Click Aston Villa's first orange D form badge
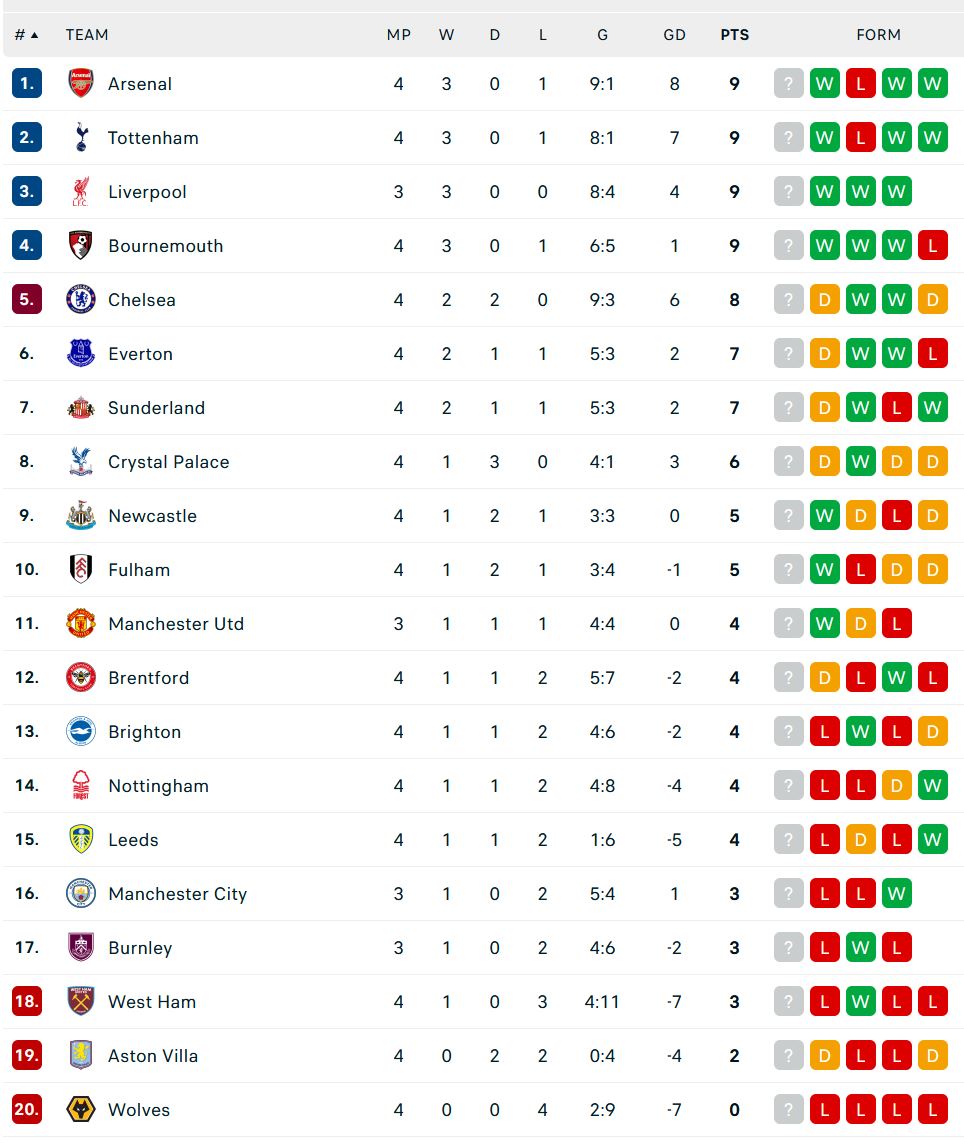The width and height of the screenshot is (964, 1144). (824, 1056)
